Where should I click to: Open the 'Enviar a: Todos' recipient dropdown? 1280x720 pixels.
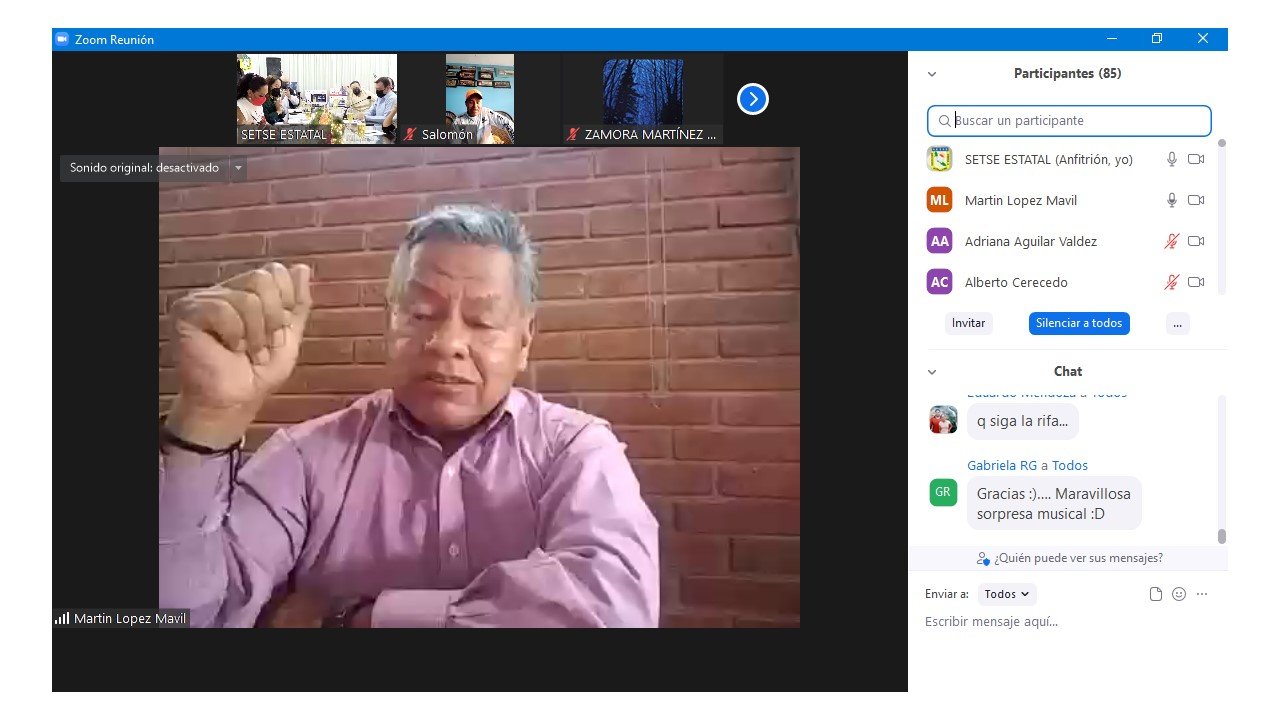1007,594
